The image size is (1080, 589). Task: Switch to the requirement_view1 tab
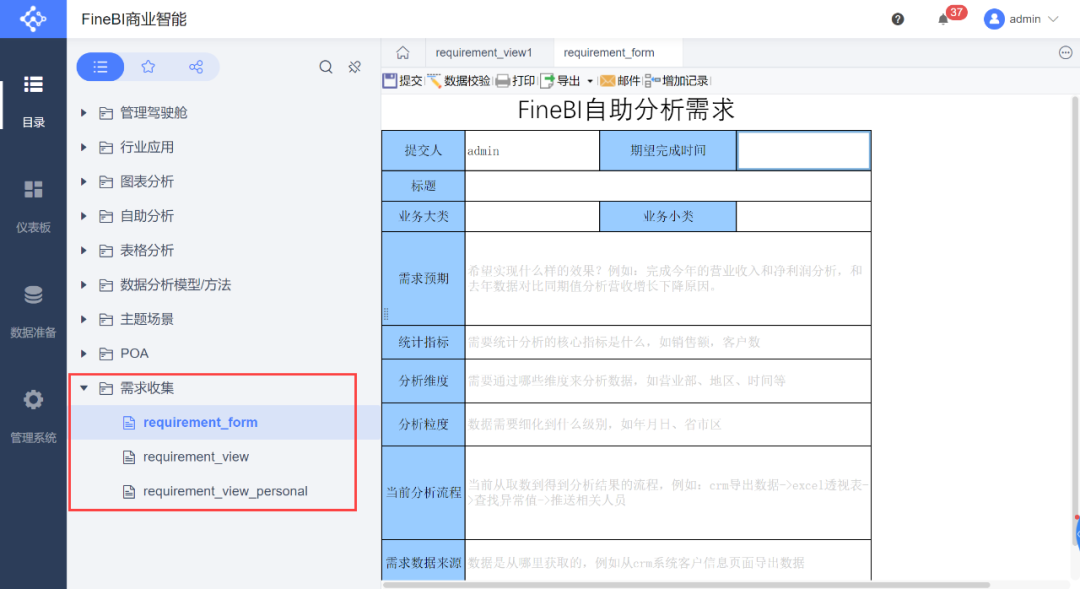click(484, 52)
